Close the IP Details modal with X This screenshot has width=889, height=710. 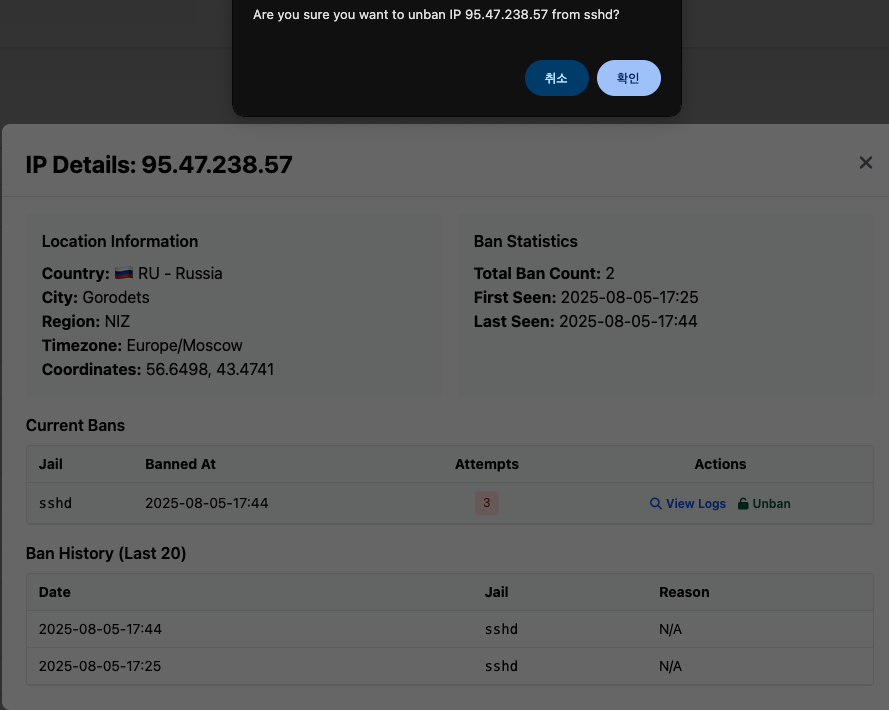point(865,163)
